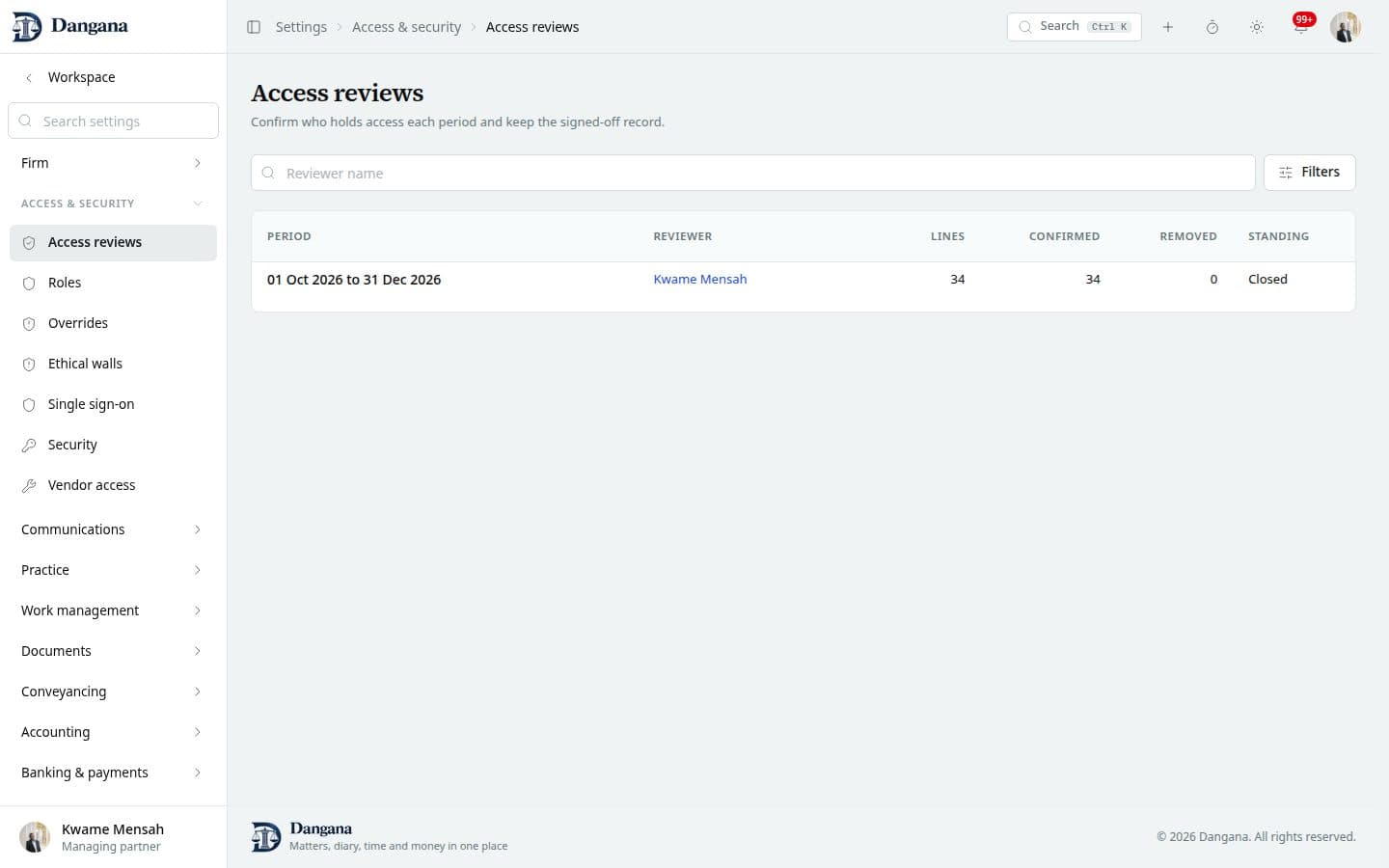The width and height of the screenshot is (1389, 868).
Task: Open the Overrides settings page
Action: 113,323
